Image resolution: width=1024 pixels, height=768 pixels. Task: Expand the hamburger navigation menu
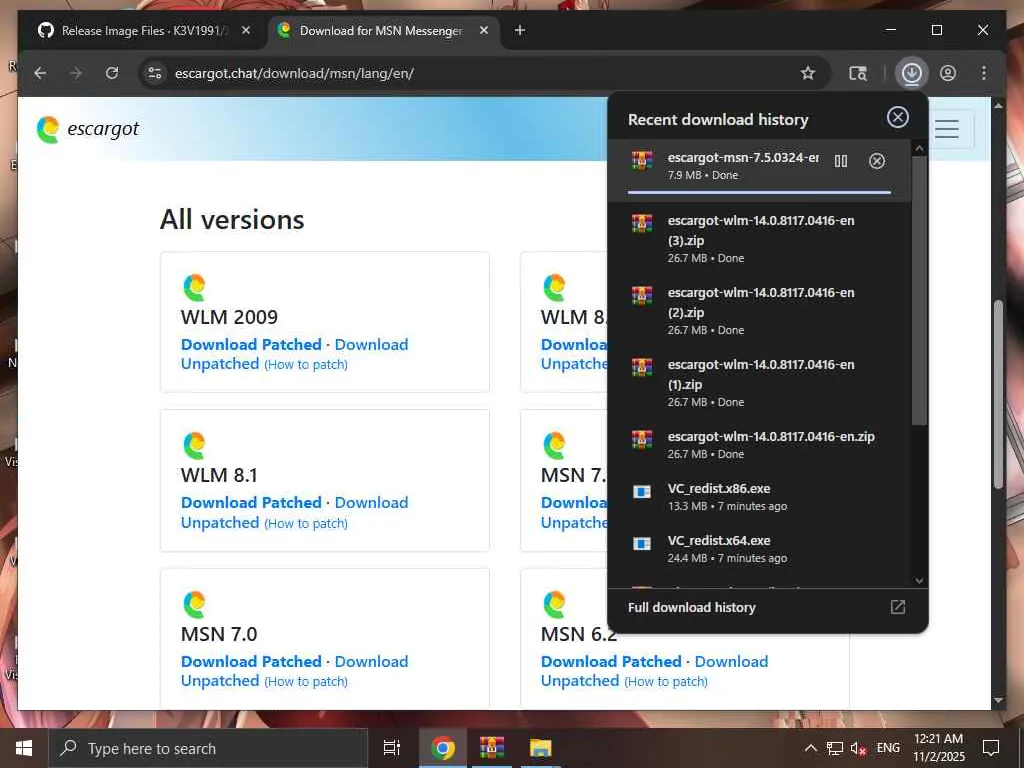(x=946, y=129)
